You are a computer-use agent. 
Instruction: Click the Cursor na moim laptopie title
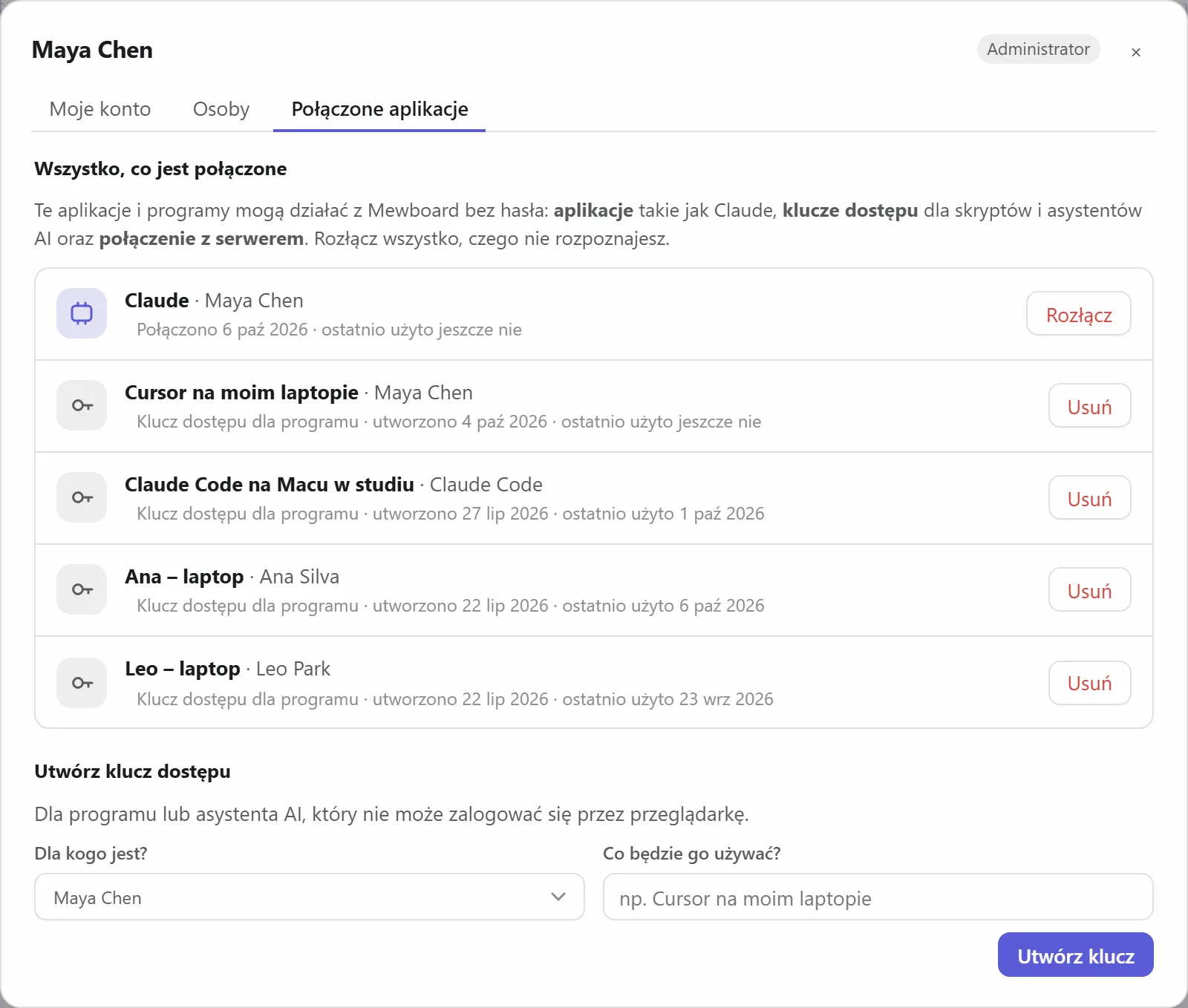241,393
